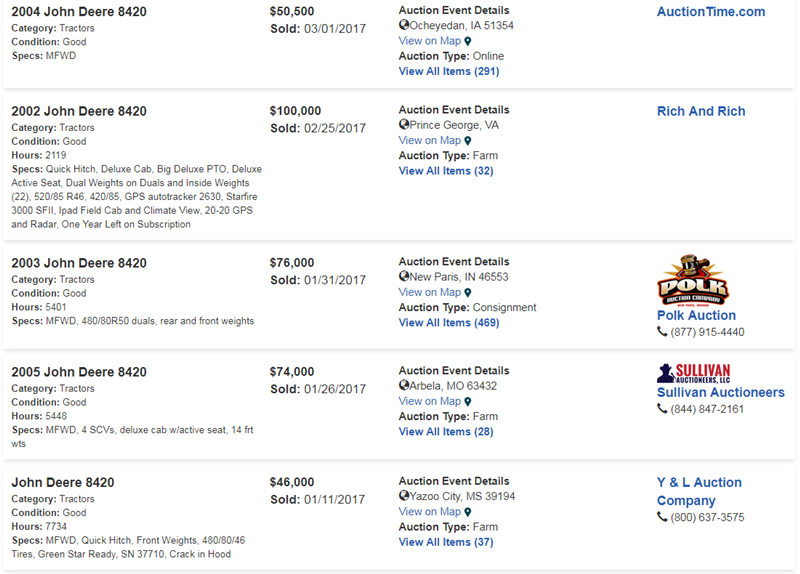This screenshot has height=574, width=800.
Task: Open the Rich And Rich auctioneer link
Action: point(700,111)
